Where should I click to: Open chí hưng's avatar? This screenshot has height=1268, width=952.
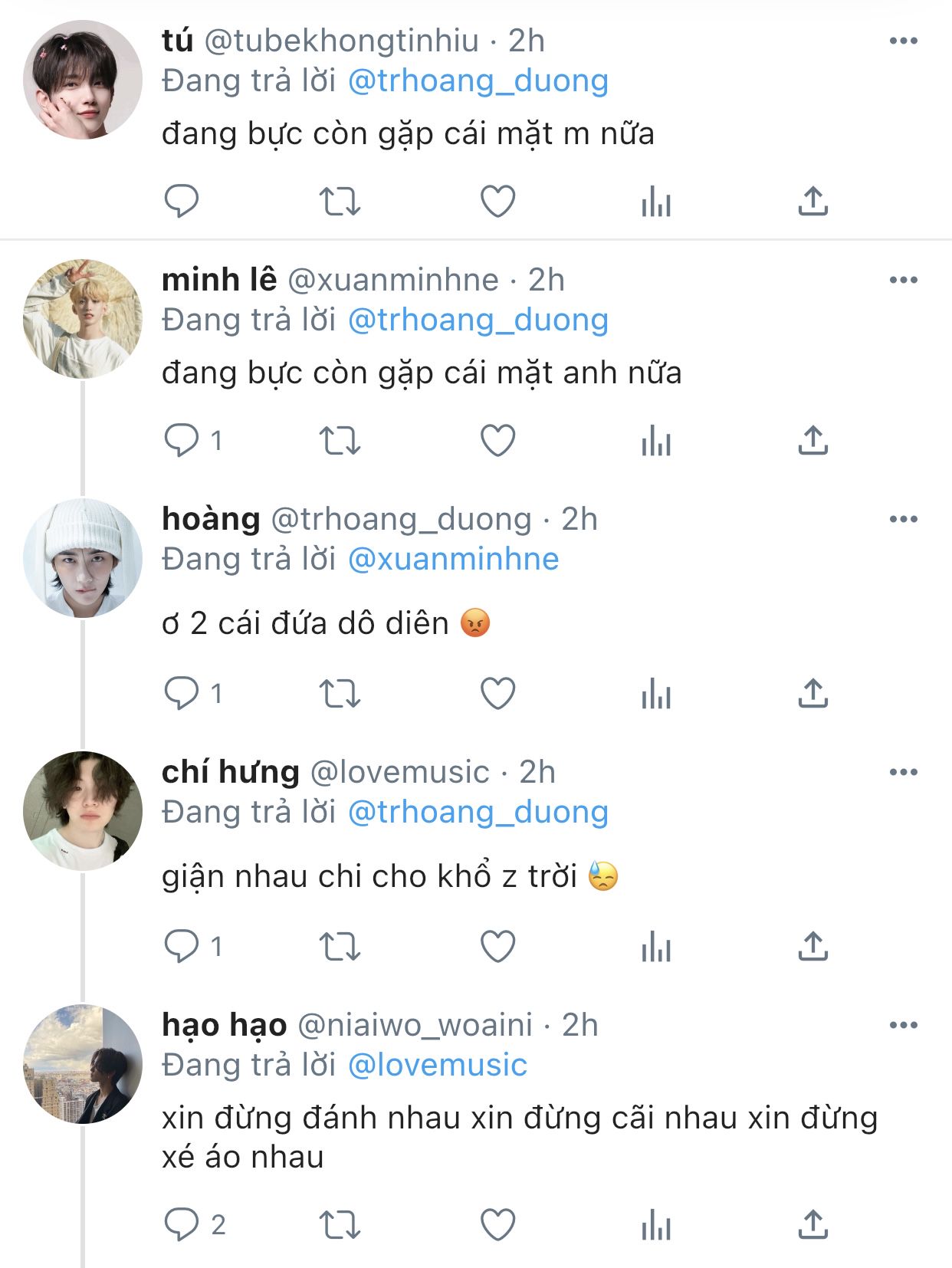[83, 811]
